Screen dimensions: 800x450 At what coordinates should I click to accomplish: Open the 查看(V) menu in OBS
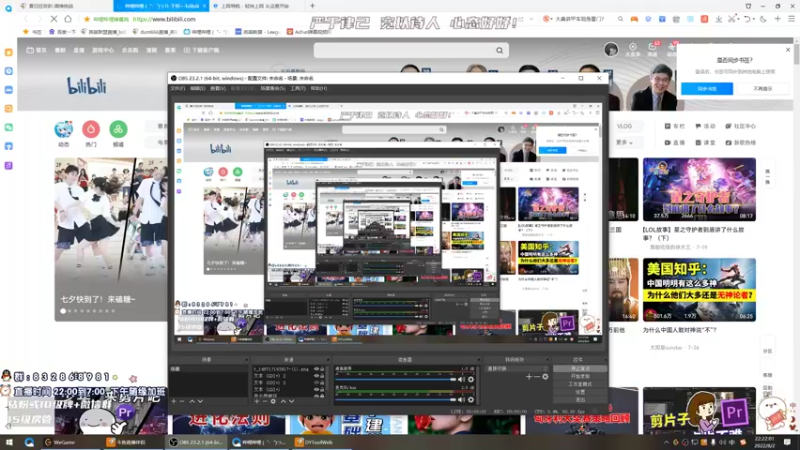click(x=218, y=88)
